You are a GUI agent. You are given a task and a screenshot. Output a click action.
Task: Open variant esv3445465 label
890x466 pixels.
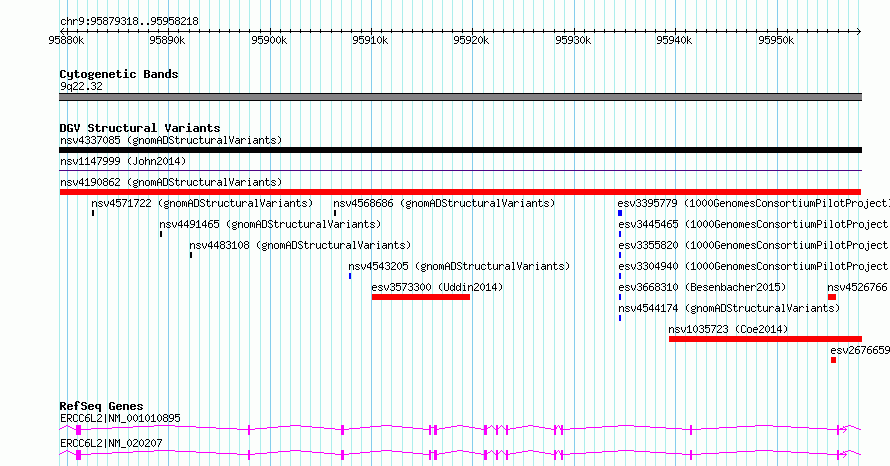pyautogui.click(x=754, y=224)
